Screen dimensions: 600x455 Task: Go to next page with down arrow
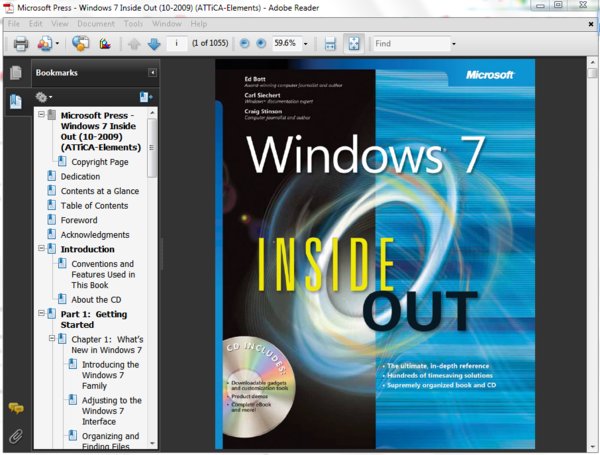coord(154,44)
